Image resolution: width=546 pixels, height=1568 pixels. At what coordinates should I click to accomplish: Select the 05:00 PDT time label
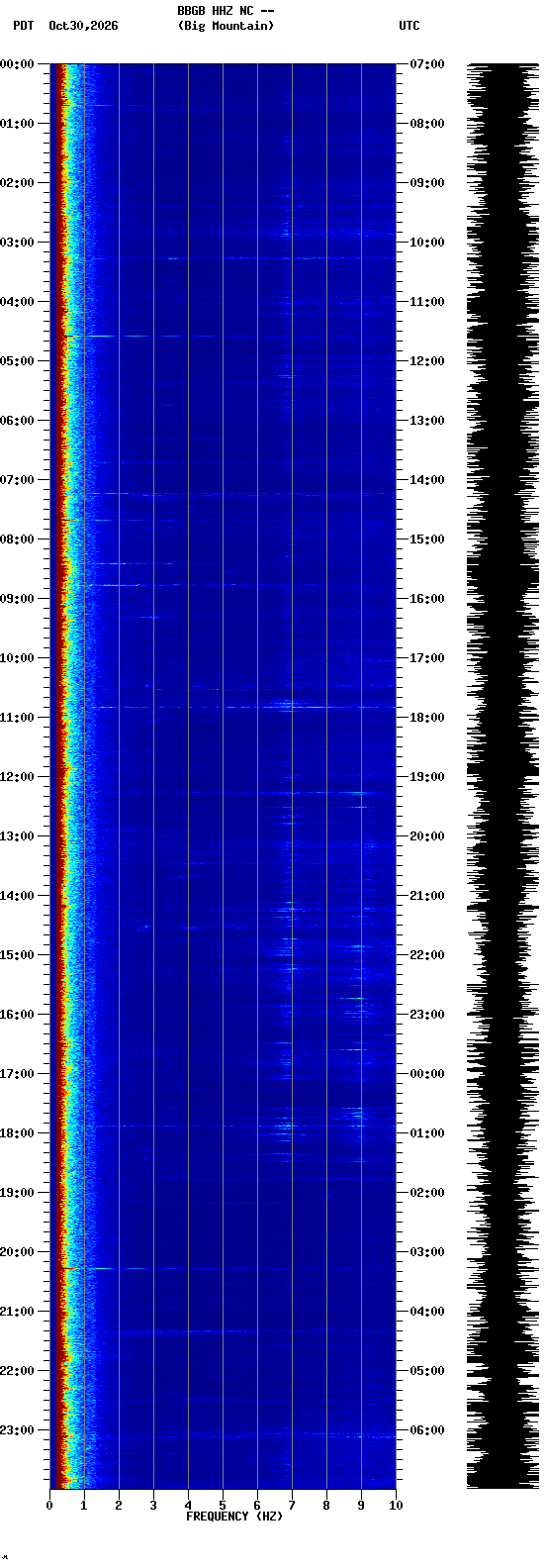pos(18,361)
